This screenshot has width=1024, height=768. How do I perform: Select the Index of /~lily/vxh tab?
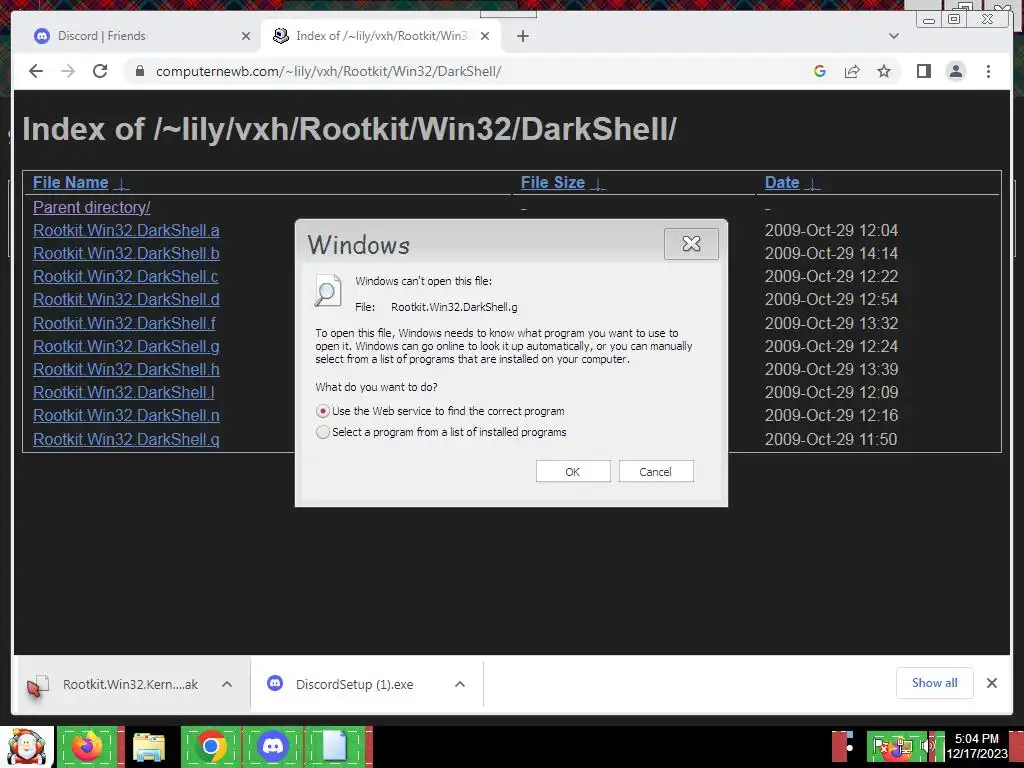point(381,36)
